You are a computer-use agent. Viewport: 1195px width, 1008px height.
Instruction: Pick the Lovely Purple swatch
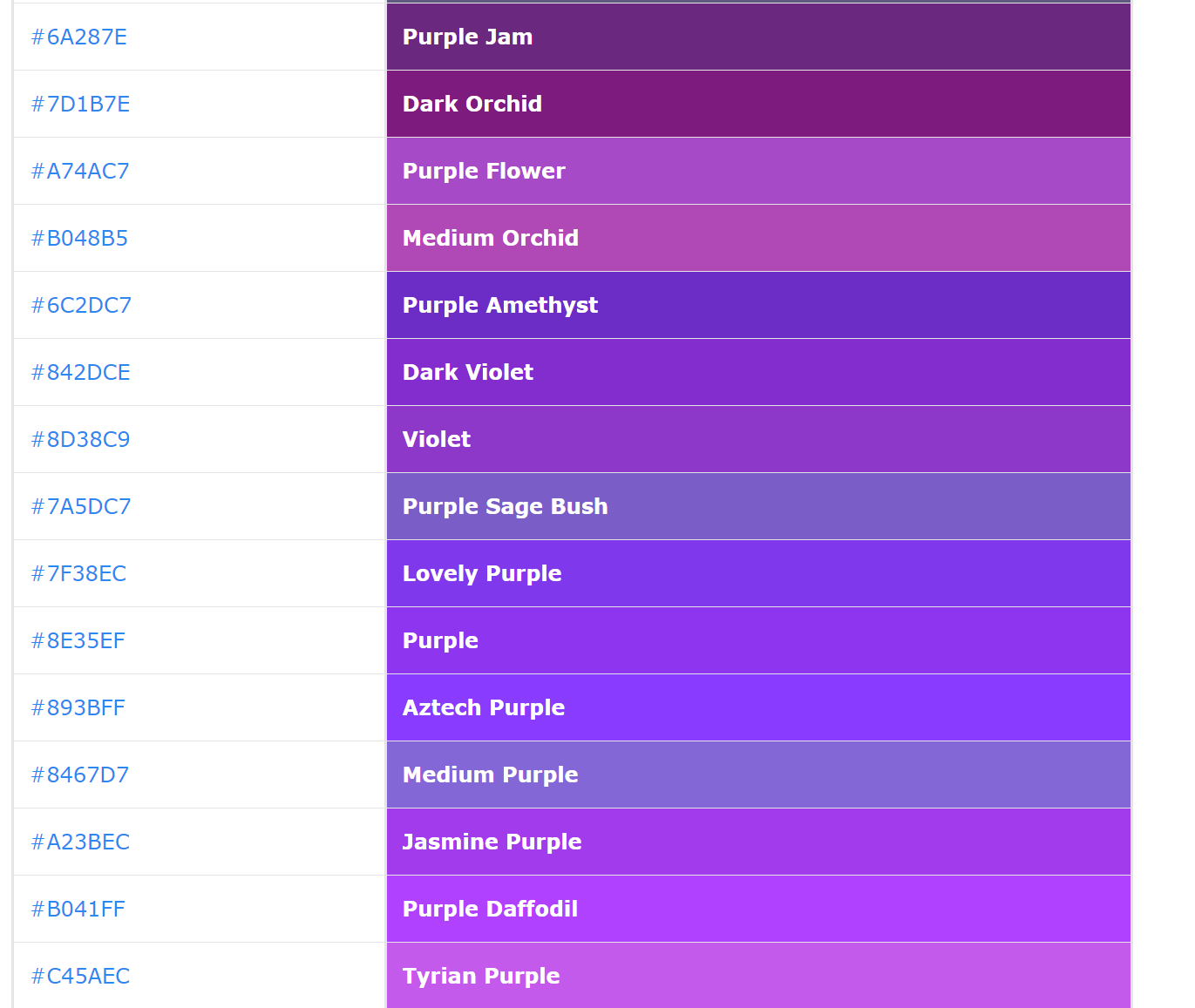tap(758, 574)
